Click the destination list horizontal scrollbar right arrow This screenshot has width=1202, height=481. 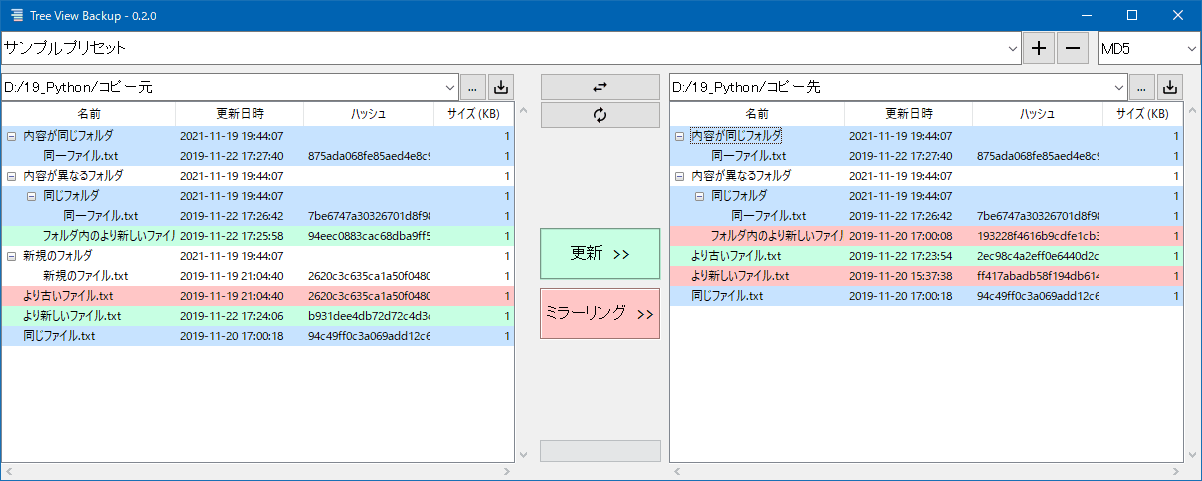(x=1176, y=471)
